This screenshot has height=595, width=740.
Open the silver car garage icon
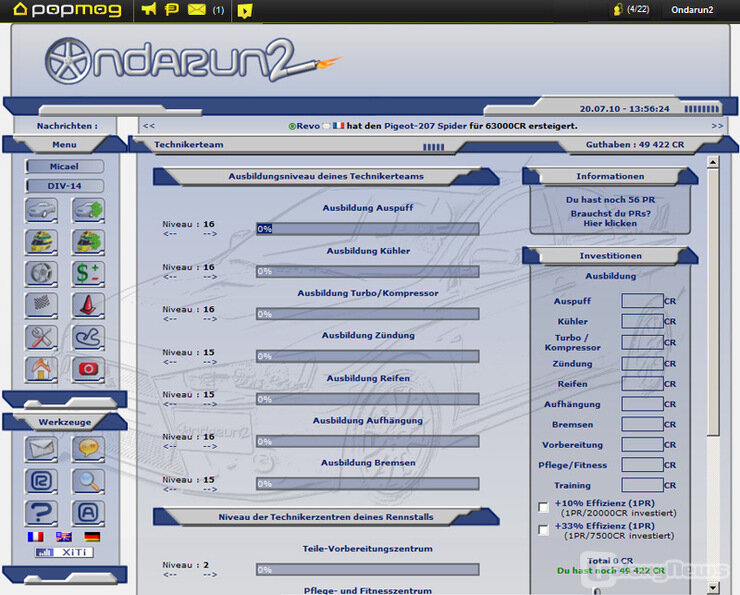[42, 210]
